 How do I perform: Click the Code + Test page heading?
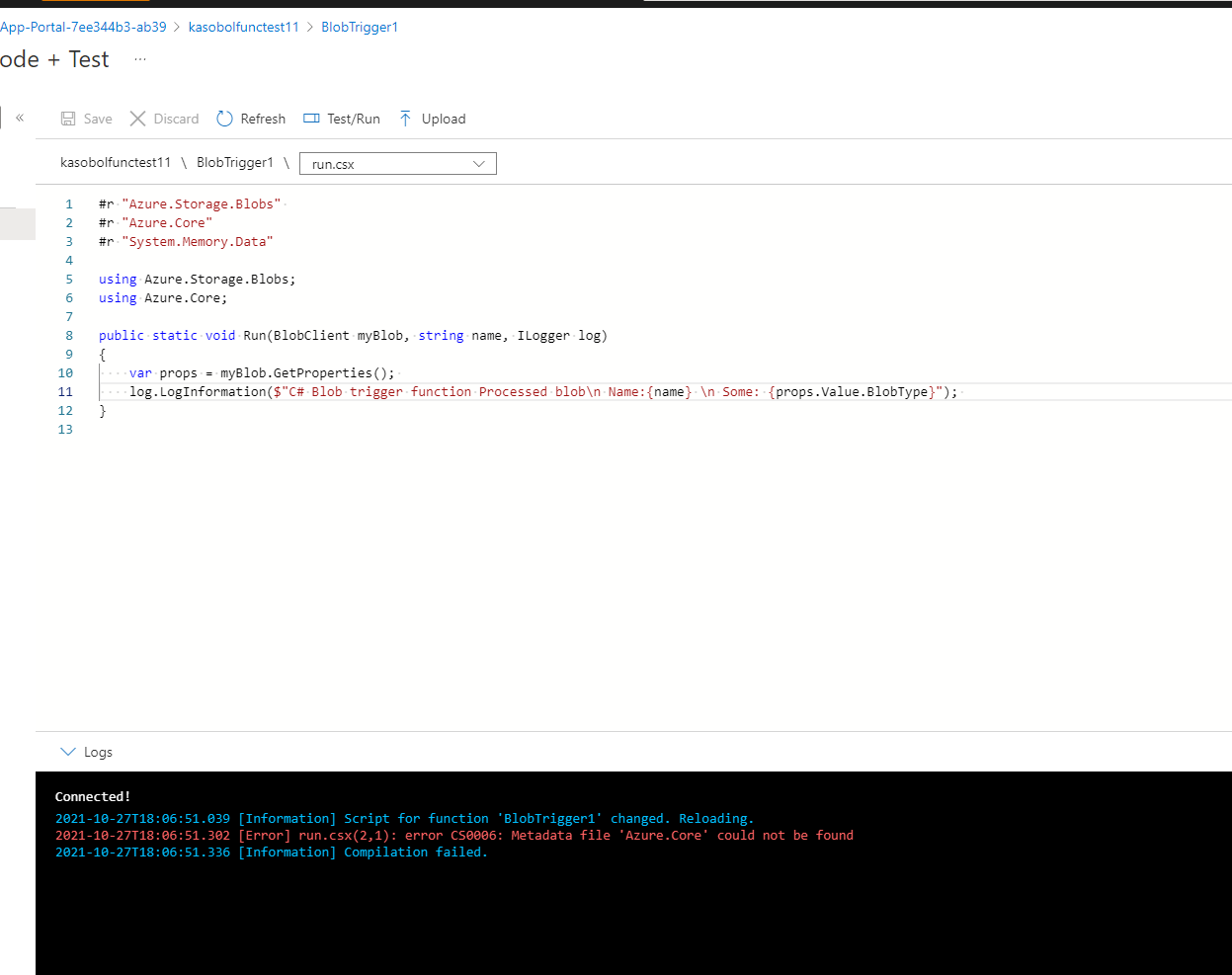(x=54, y=59)
